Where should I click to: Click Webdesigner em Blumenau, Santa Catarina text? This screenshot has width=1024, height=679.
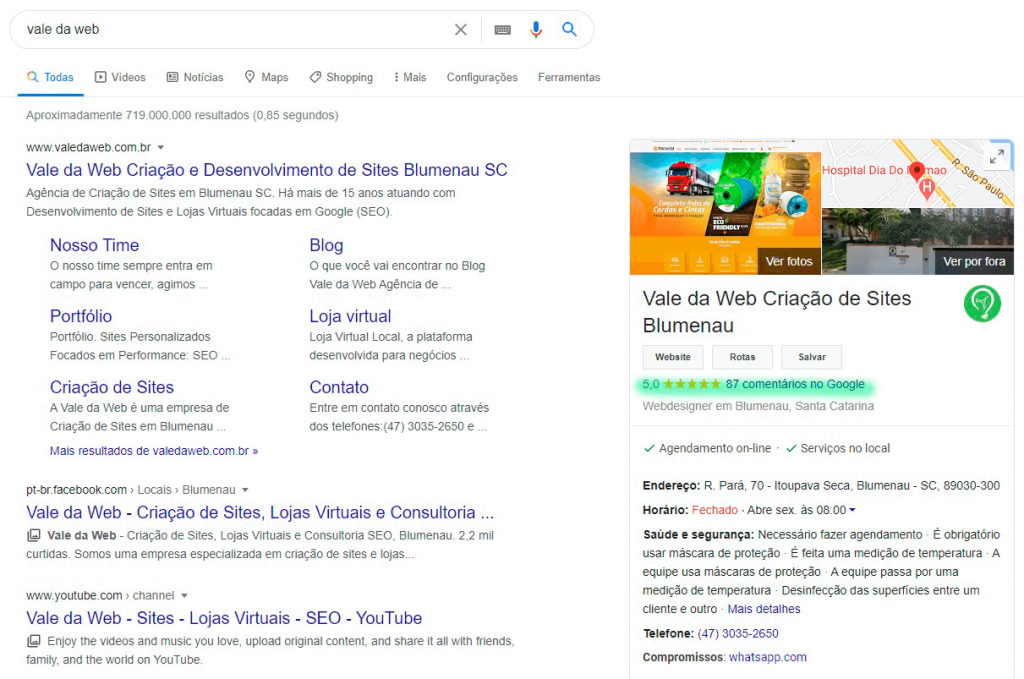click(758, 406)
